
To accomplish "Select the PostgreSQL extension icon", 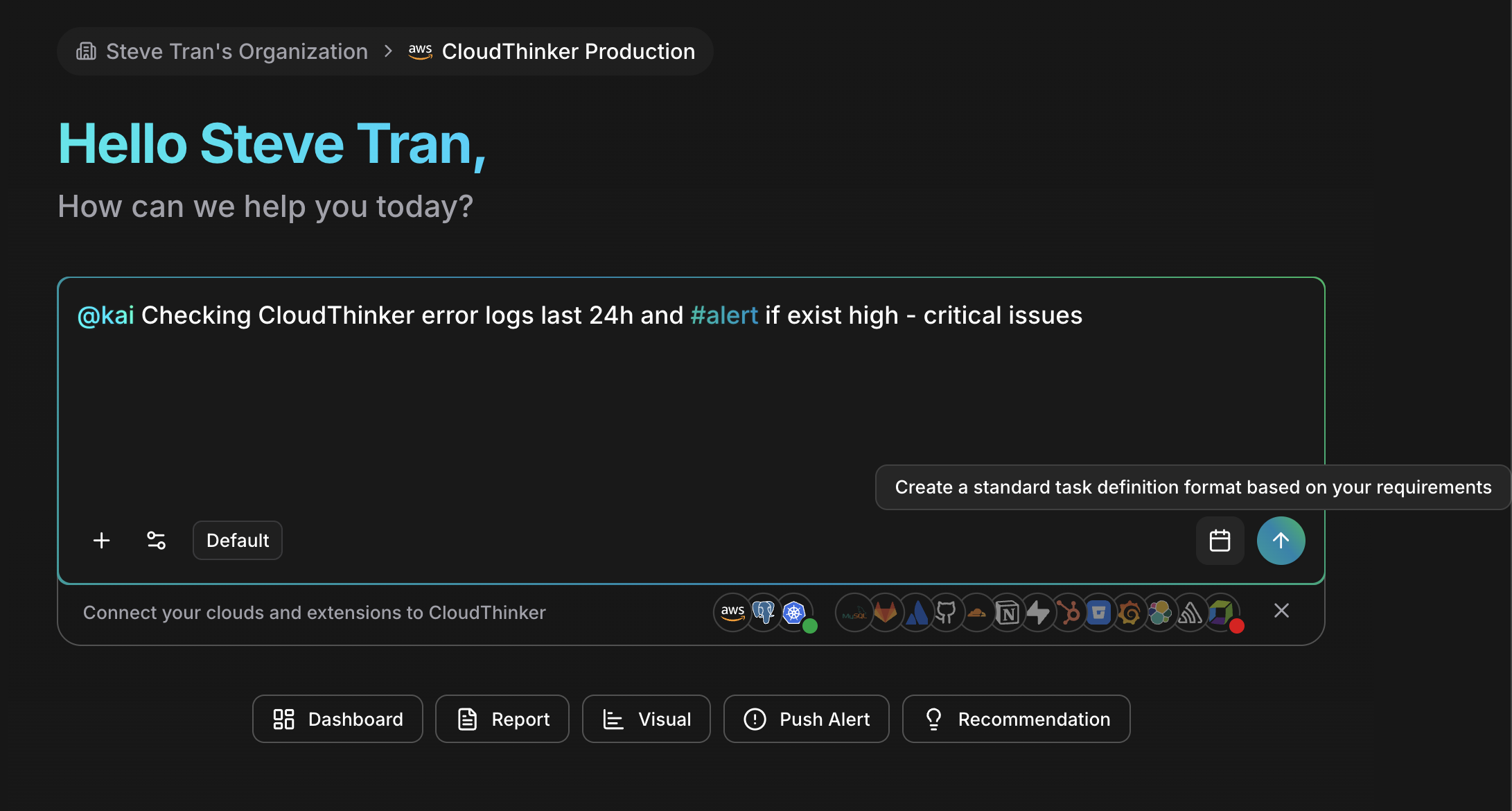I will click(x=763, y=613).
